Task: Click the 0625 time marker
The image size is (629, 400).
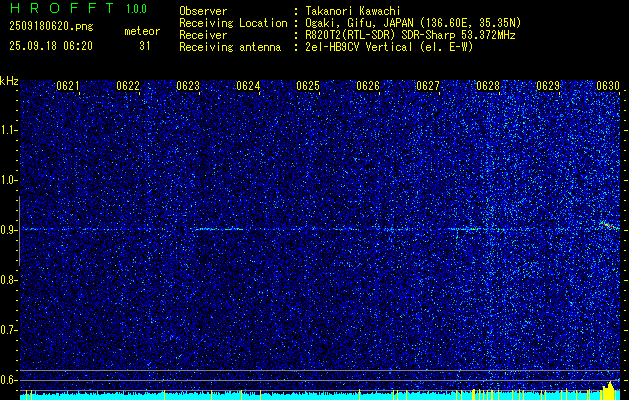Action: click(308, 86)
